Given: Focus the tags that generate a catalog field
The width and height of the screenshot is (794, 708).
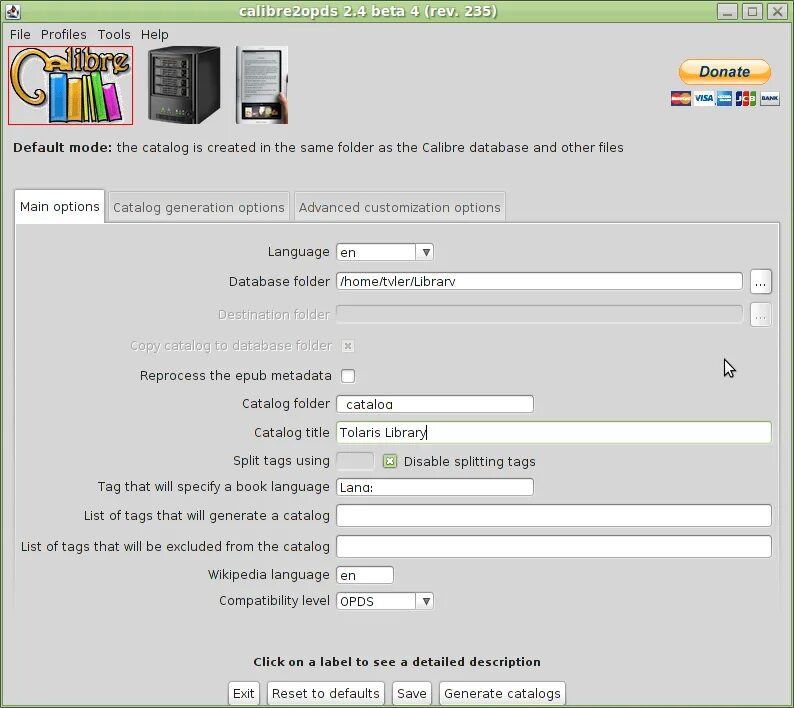Looking at the screenshot, I should point(553,516).
